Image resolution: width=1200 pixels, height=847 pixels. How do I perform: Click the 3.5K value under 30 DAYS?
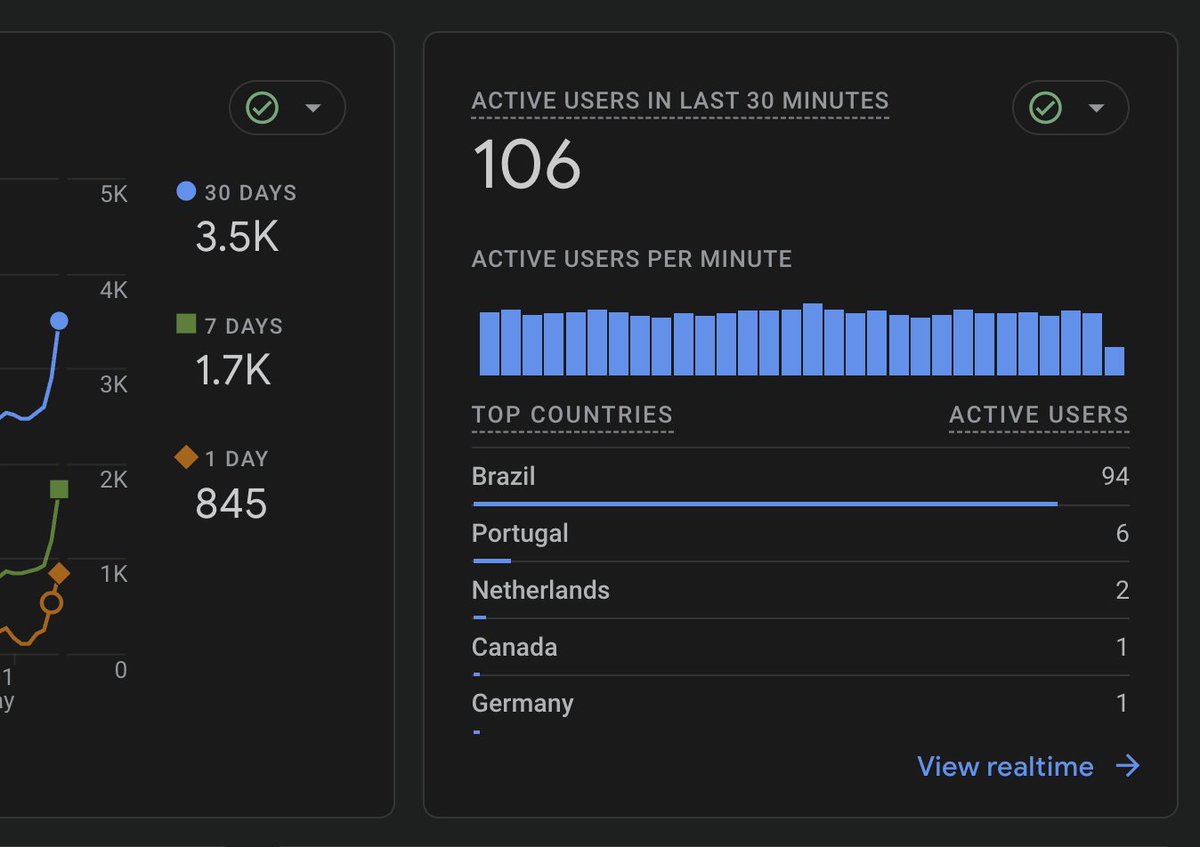tap(237, 238)
